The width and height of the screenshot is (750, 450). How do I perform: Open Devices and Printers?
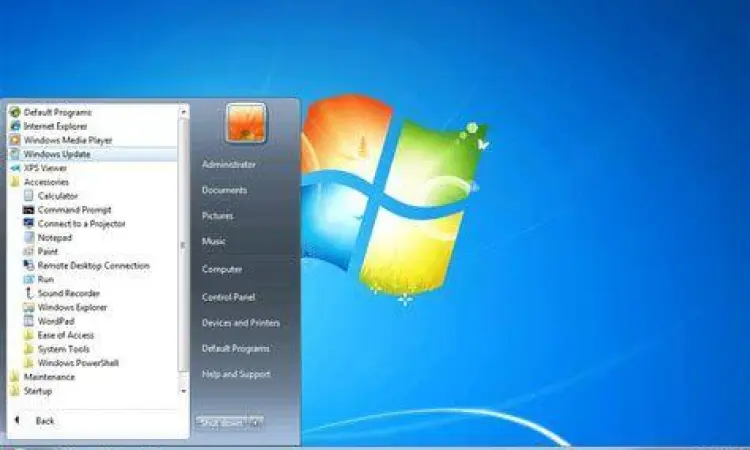(241, 323)
